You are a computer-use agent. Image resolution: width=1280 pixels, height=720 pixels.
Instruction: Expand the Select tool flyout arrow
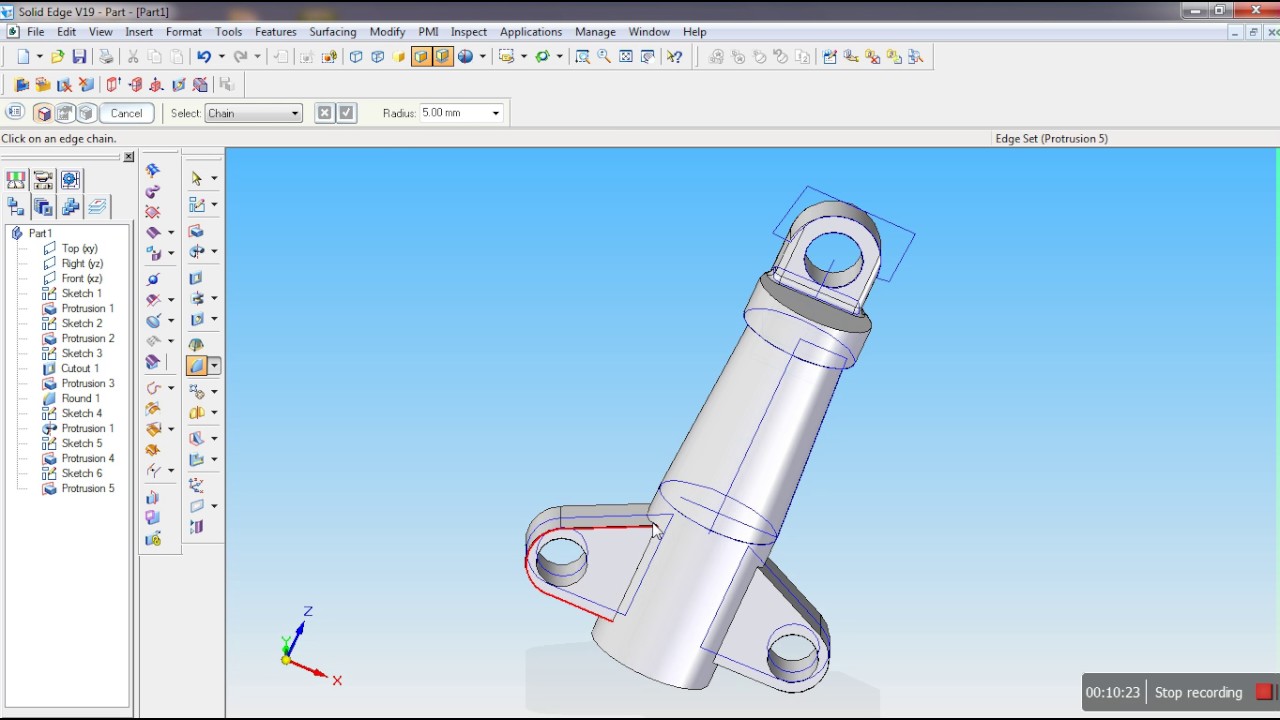[214, 178]
